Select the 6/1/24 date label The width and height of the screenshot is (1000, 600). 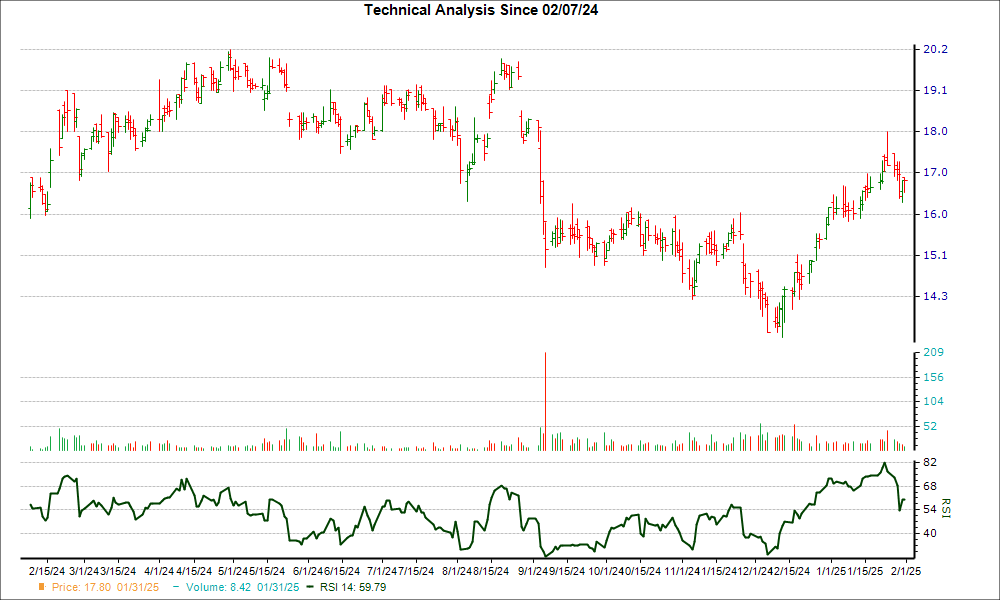pos(307,571)
